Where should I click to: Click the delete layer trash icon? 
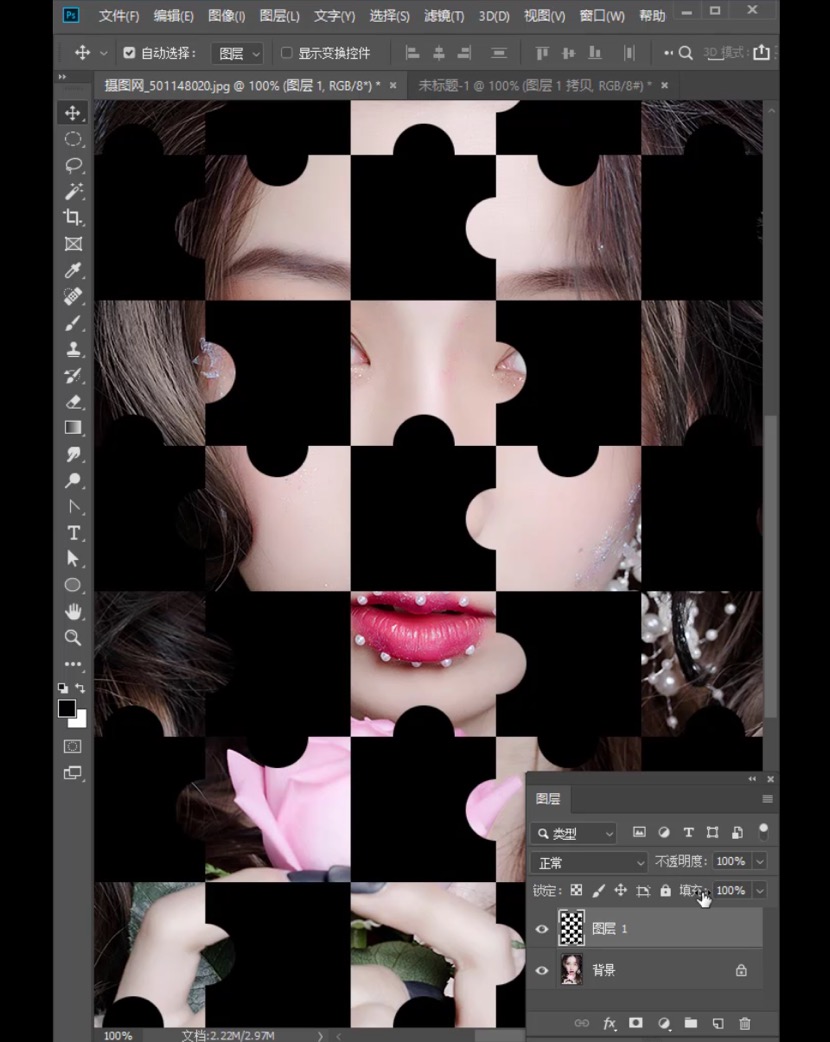(x=744, y=1023)
